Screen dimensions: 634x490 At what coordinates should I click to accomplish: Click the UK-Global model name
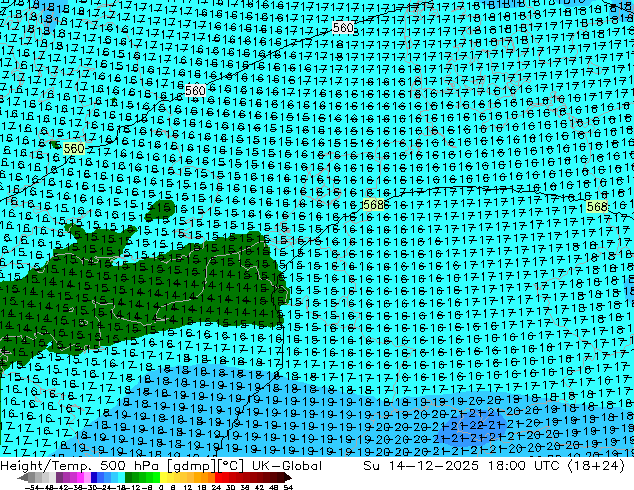(x=287, y=466)
